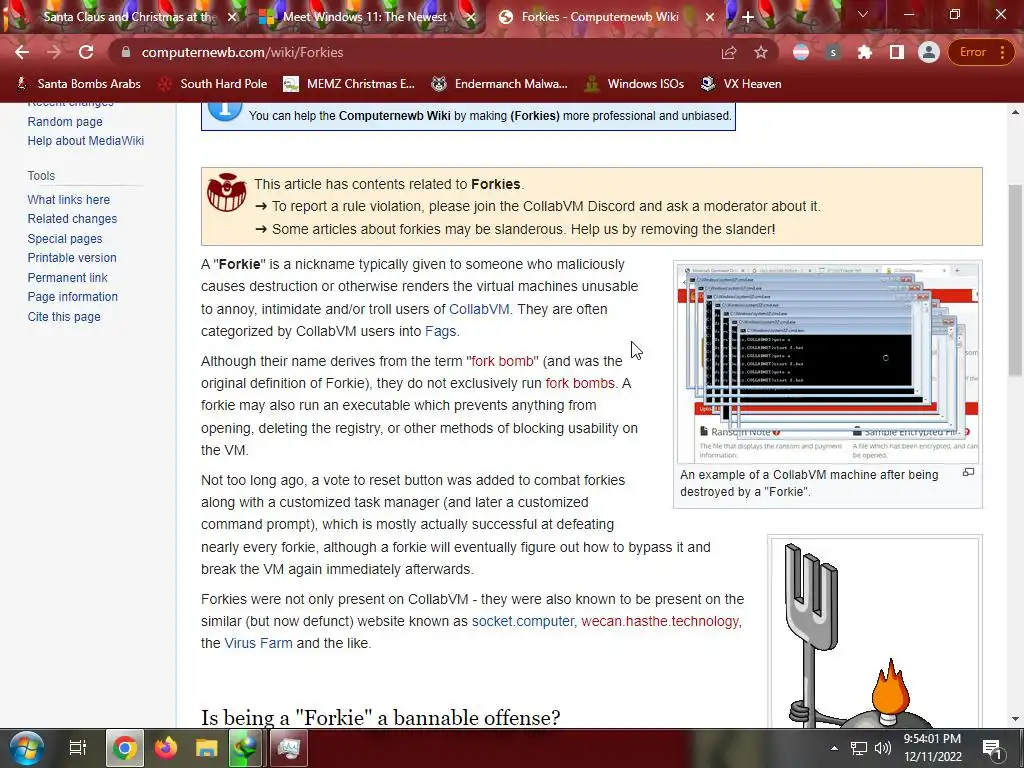Viewport: 1024px width, 768px height.
Task: Enlarge image using the caption magnify icon
Action: point(968,472)
